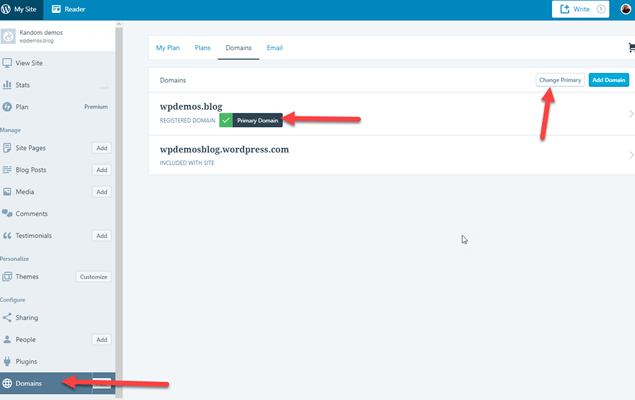Click Add next to Blog Posts
The image size is (635, 400).
coord(102,170)
